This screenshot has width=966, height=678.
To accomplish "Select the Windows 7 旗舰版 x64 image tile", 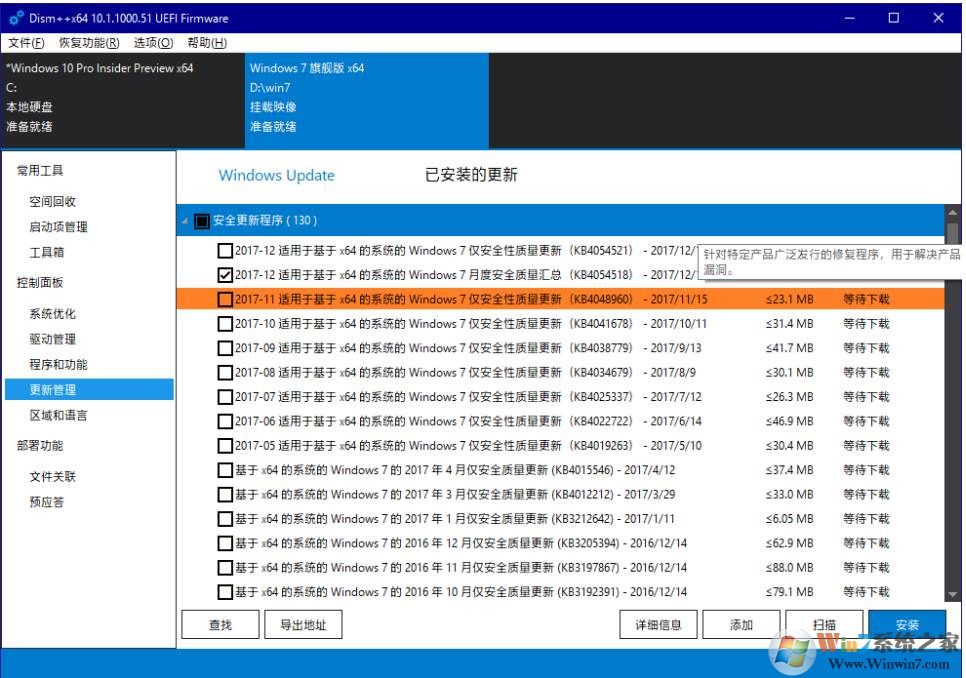I will pyautogui.click(x=368, y=98).
